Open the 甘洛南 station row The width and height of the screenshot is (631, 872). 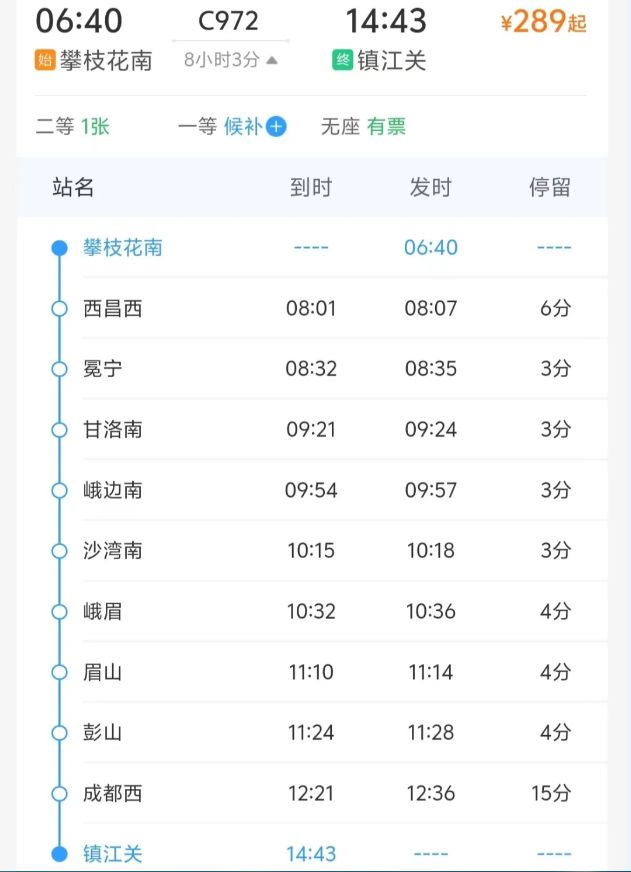point(328,430)
